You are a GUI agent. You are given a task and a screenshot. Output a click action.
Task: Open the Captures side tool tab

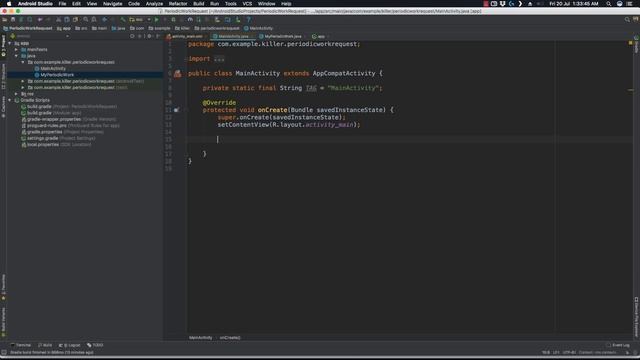pos(3,107)
